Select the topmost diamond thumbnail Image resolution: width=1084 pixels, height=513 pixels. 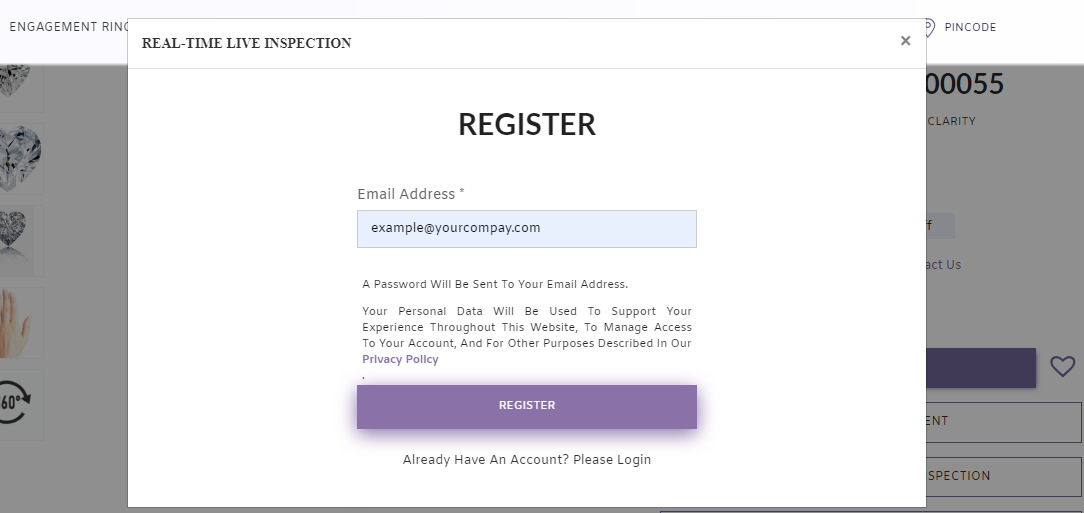pyautogui.click(x=16, y=82)
